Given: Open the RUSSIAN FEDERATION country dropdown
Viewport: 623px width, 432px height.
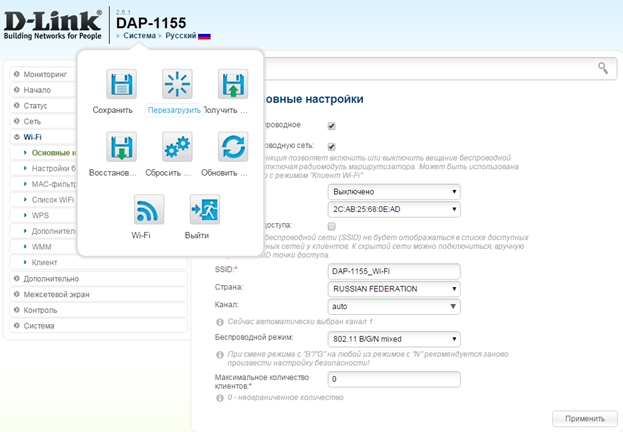Looking at the screenshot, I should tap(394, 288).
